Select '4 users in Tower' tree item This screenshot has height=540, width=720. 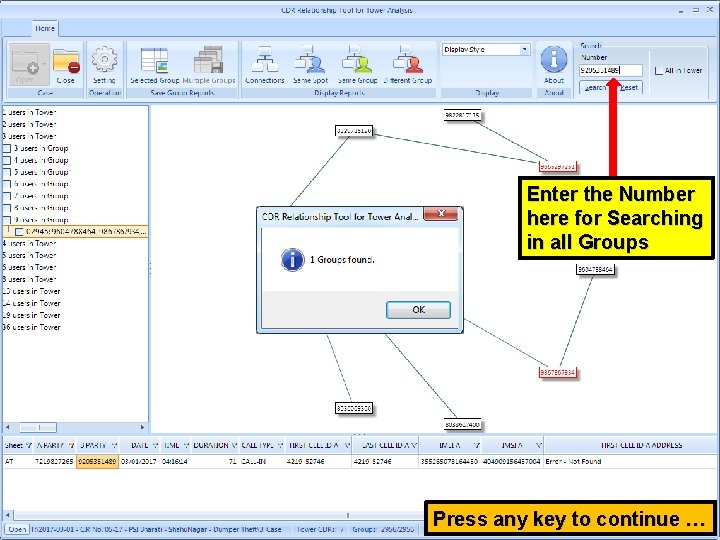pyautogui.click(x=29, y=243)
